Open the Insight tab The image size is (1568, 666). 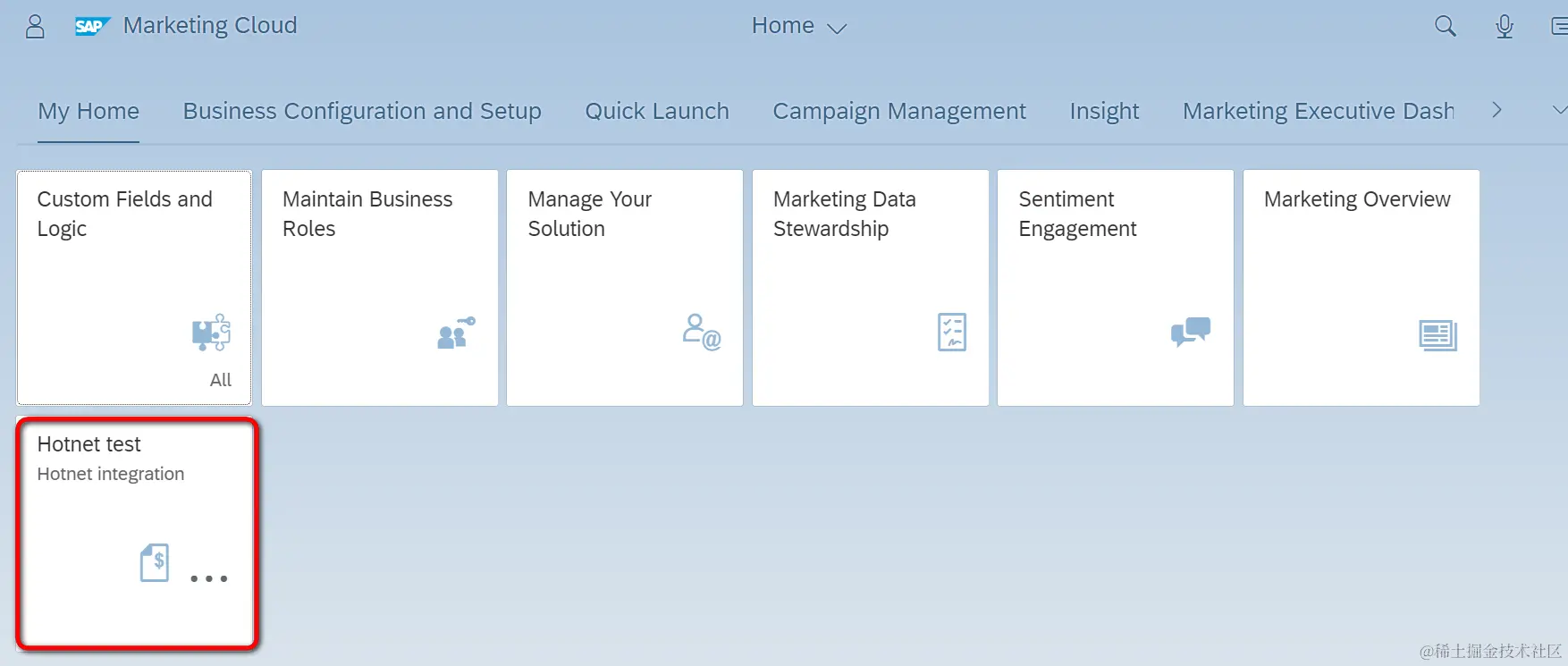click(x=1104, y=111)
